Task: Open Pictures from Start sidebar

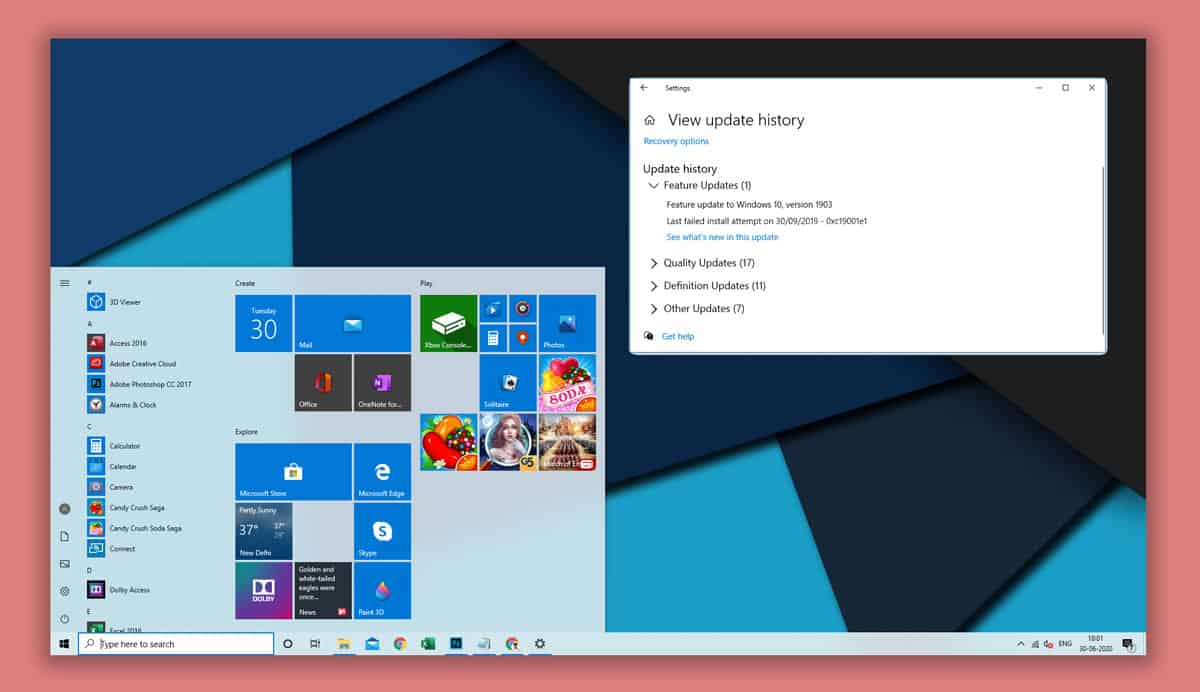Action: pos(65,564)
